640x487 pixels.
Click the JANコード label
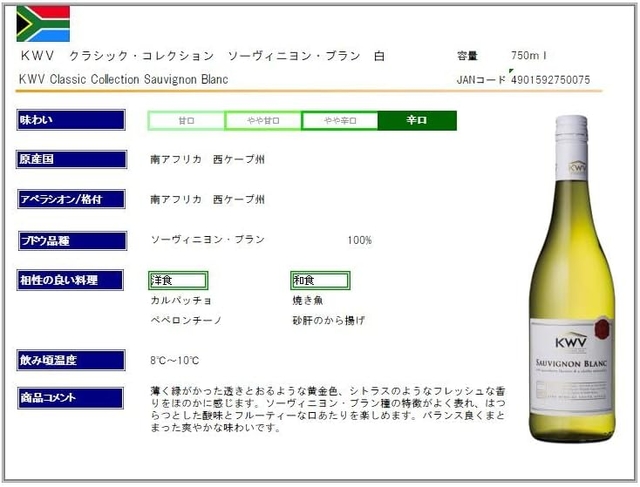pos(481,80)
